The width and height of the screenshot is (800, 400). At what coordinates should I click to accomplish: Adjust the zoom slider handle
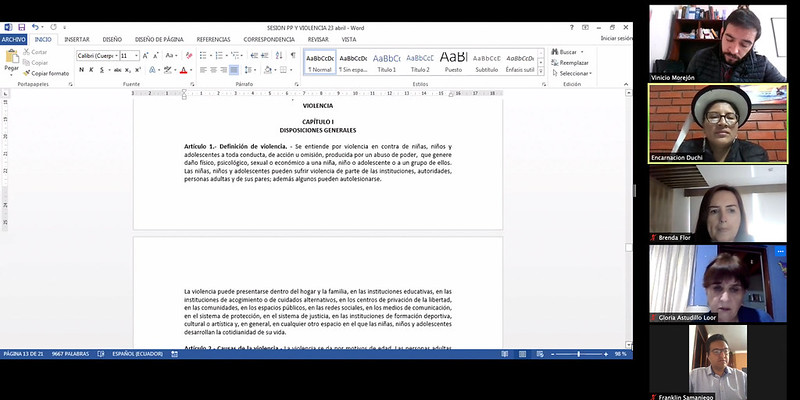578,354
